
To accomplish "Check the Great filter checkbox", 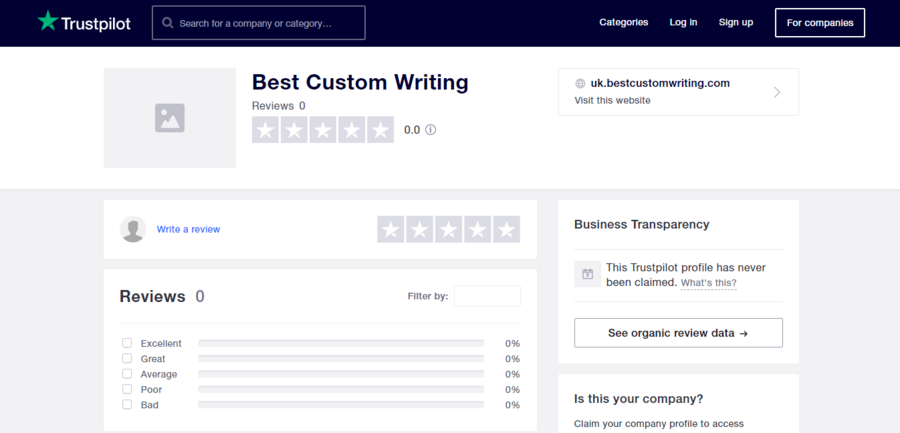I will click(x=127, y=358).
